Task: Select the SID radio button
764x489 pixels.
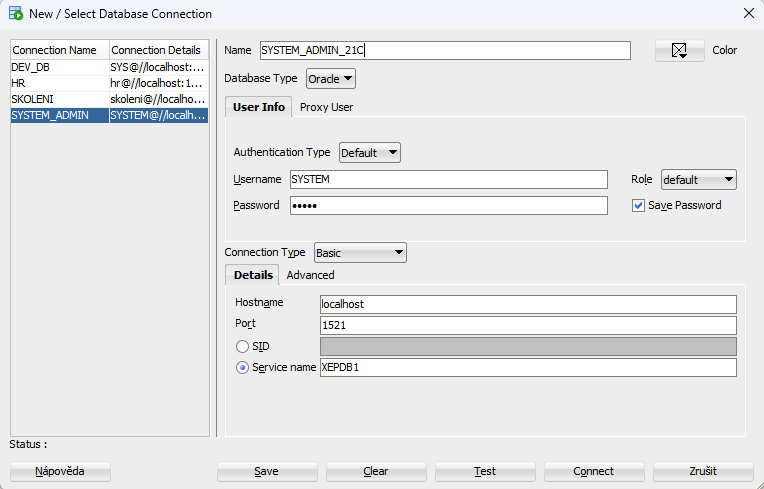Action: (243, 346)
